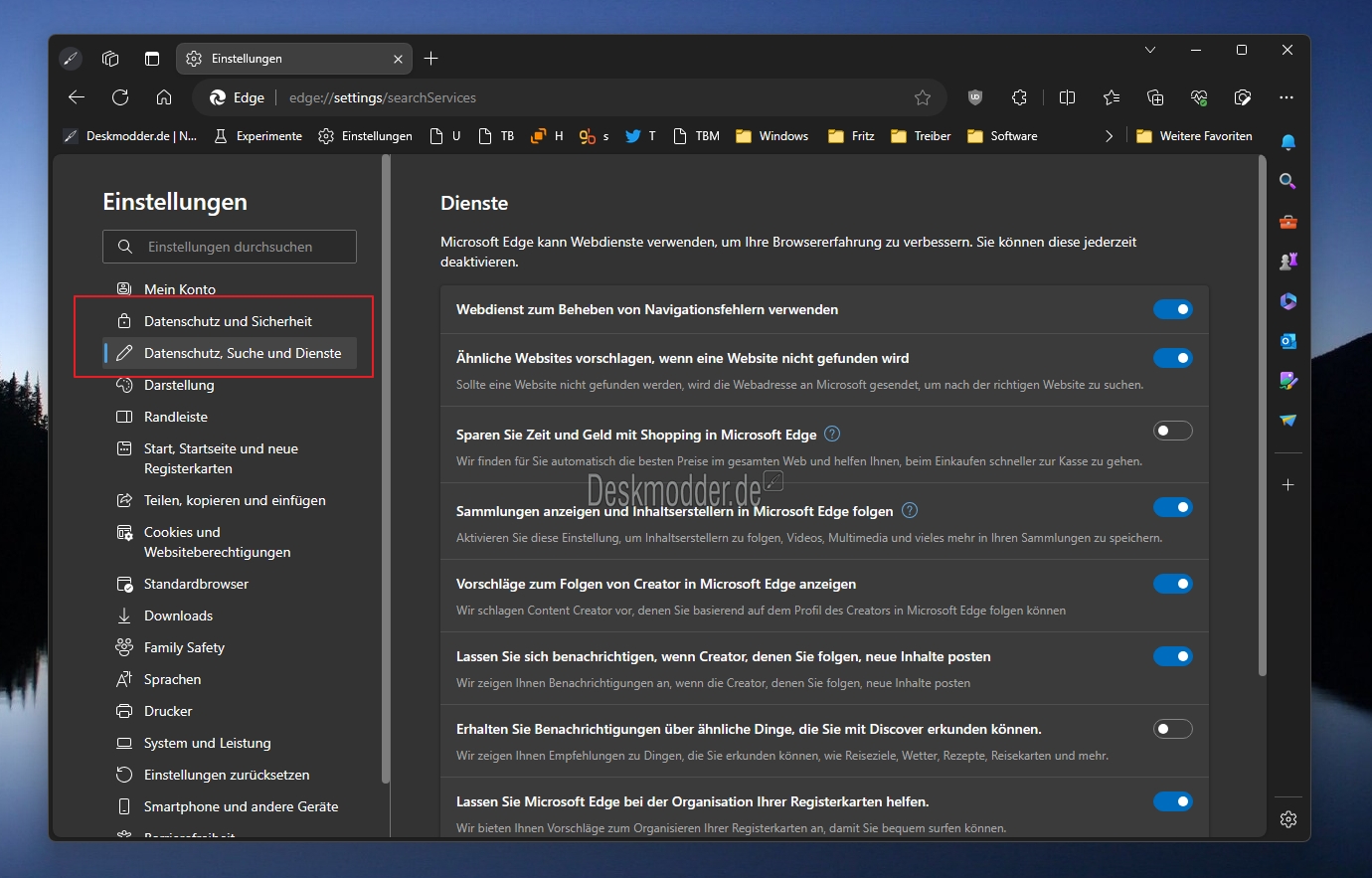This screenshot has width=1372, height=878.
Task: Open Randleiste settings section
Action: [230, 417]
